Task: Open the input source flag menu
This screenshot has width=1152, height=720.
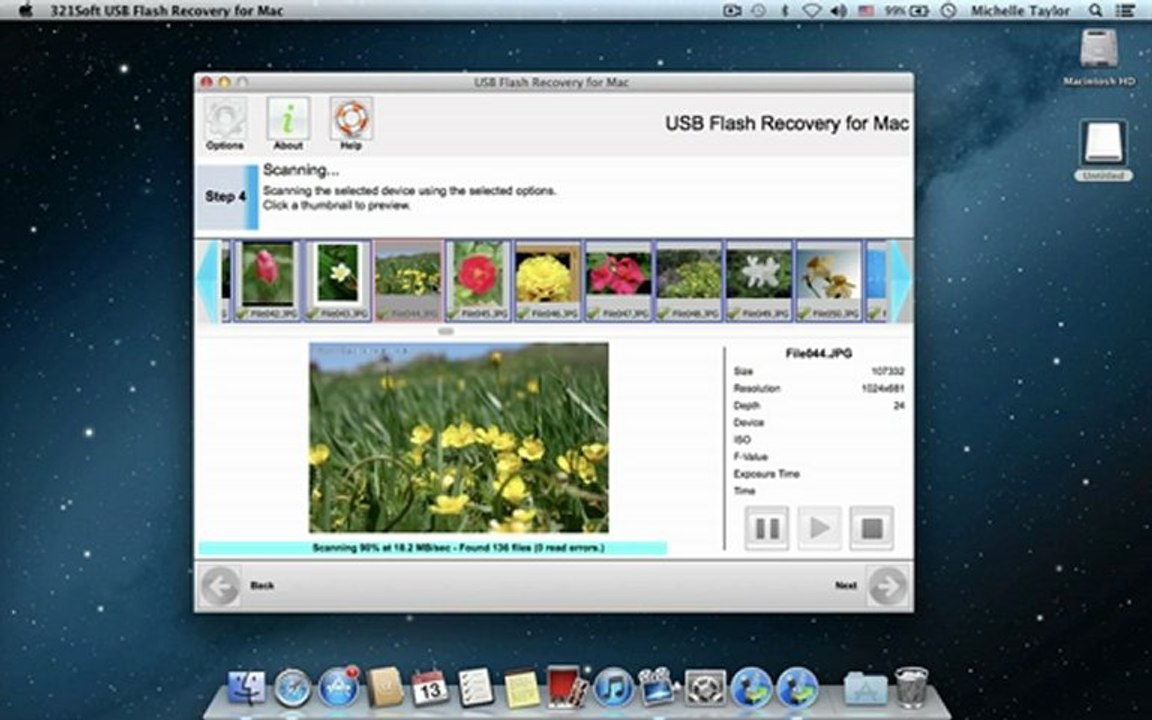Action: pos(866,10)
